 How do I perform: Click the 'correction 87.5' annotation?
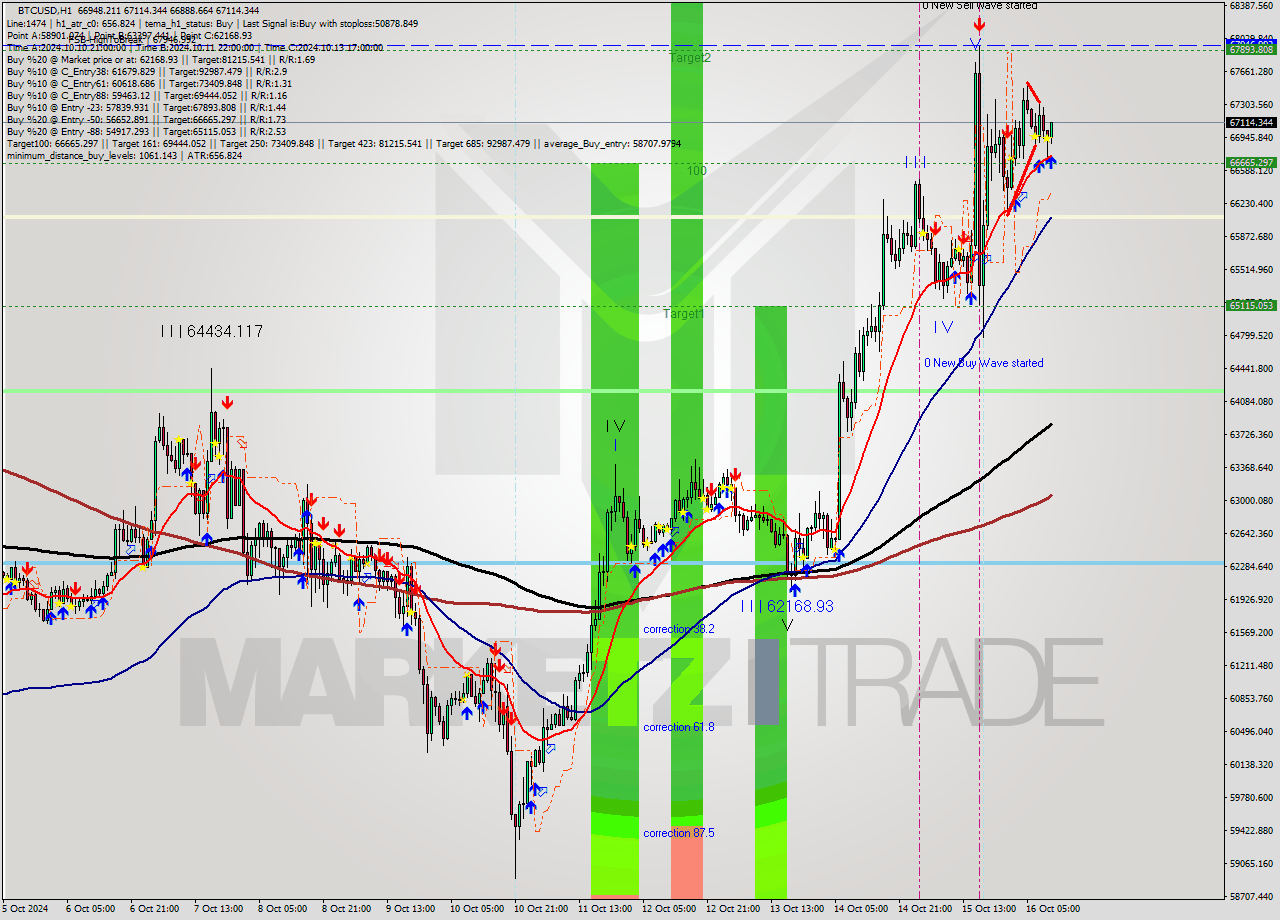coord(679,833)
